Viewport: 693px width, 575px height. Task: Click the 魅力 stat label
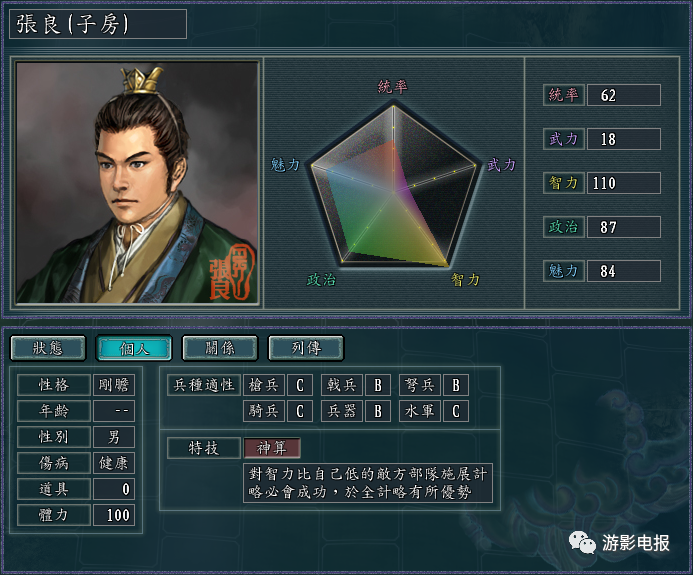click(564, 270)
